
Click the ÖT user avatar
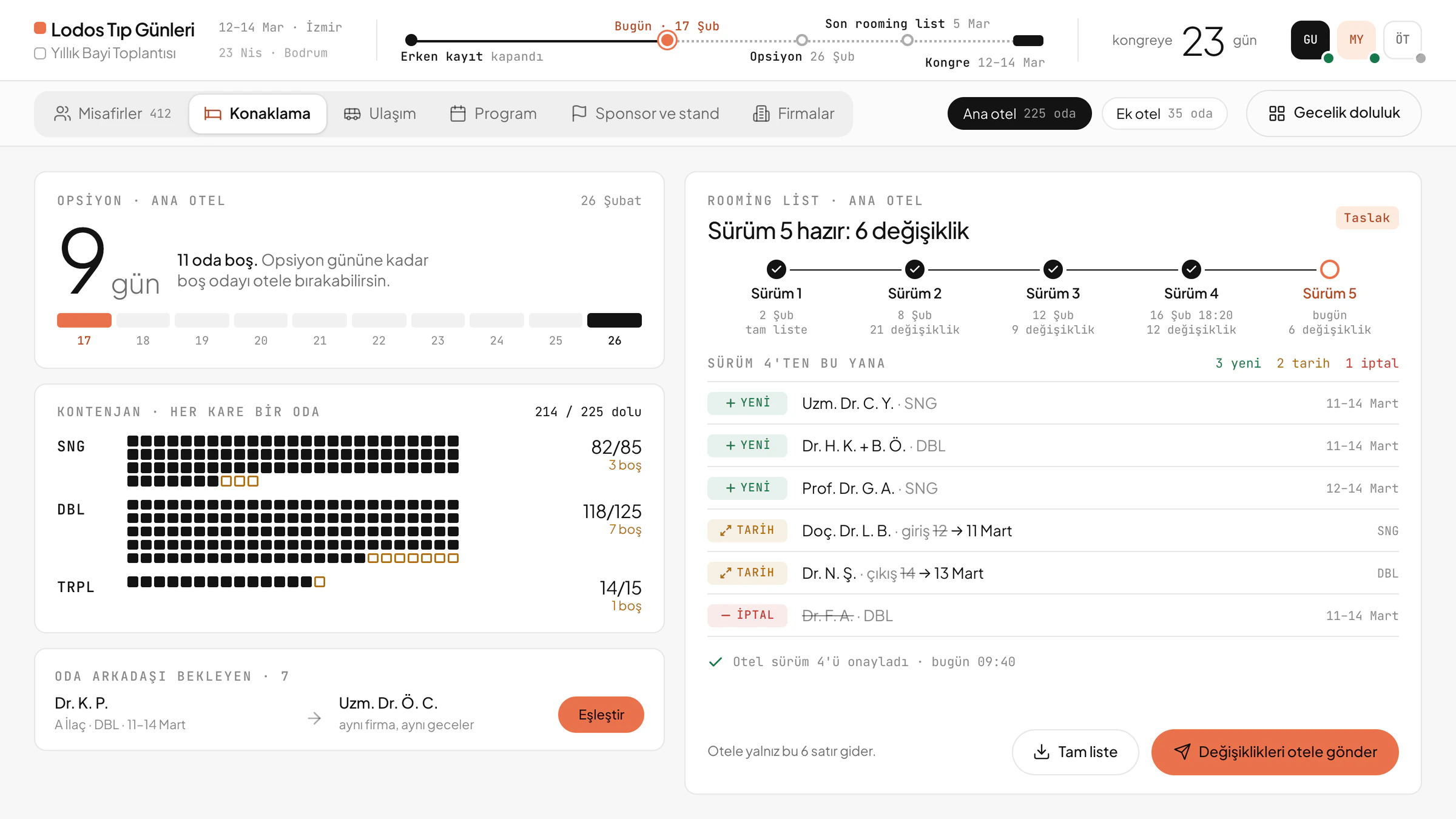(1403, 39)
